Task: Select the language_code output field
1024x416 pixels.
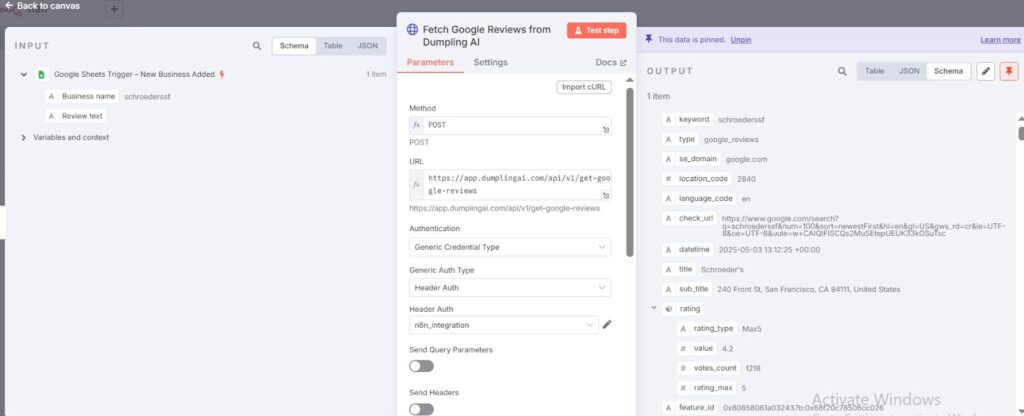Action: [698, 198]
